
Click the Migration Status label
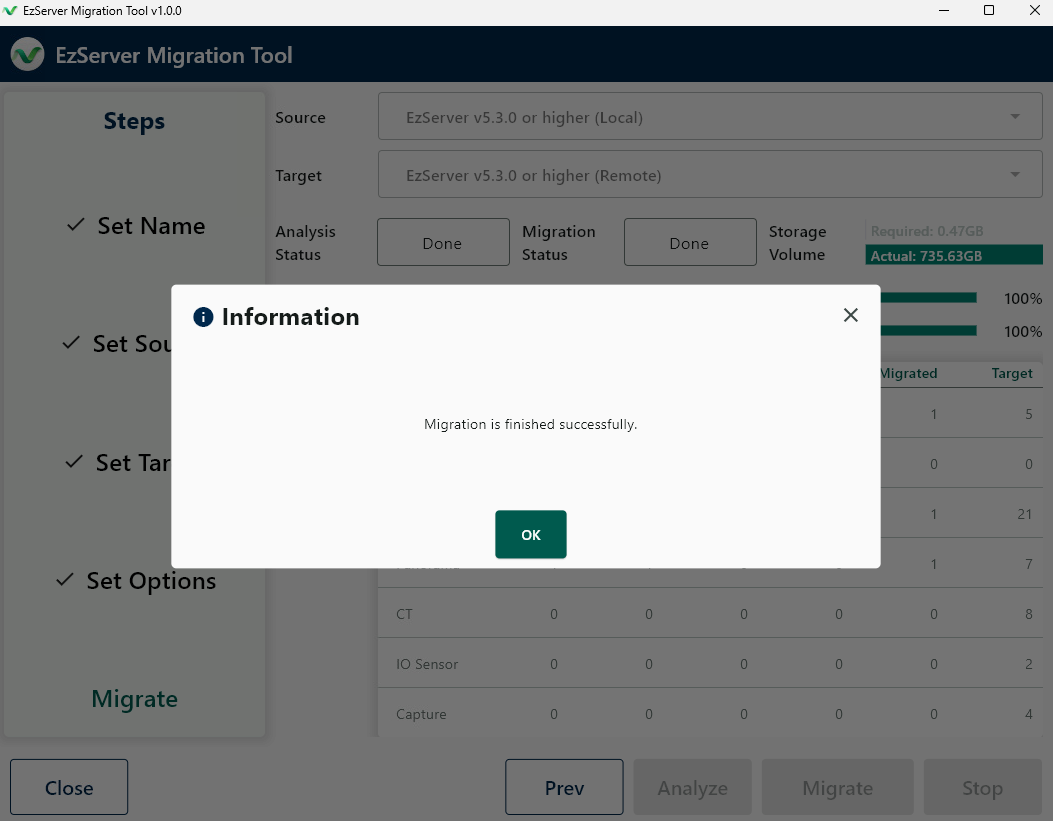559,243
